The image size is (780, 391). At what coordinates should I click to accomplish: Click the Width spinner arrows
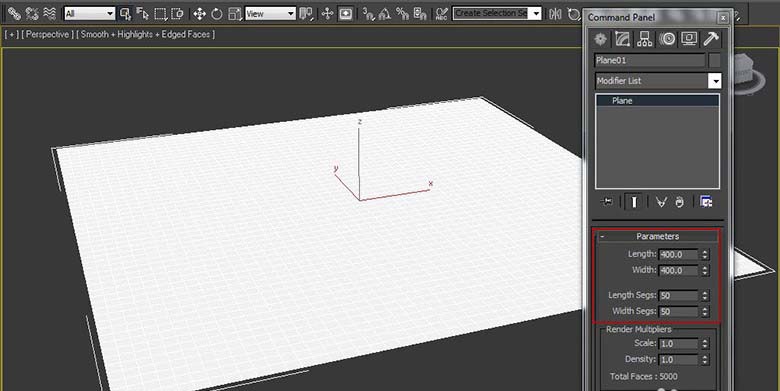point(704,271)
